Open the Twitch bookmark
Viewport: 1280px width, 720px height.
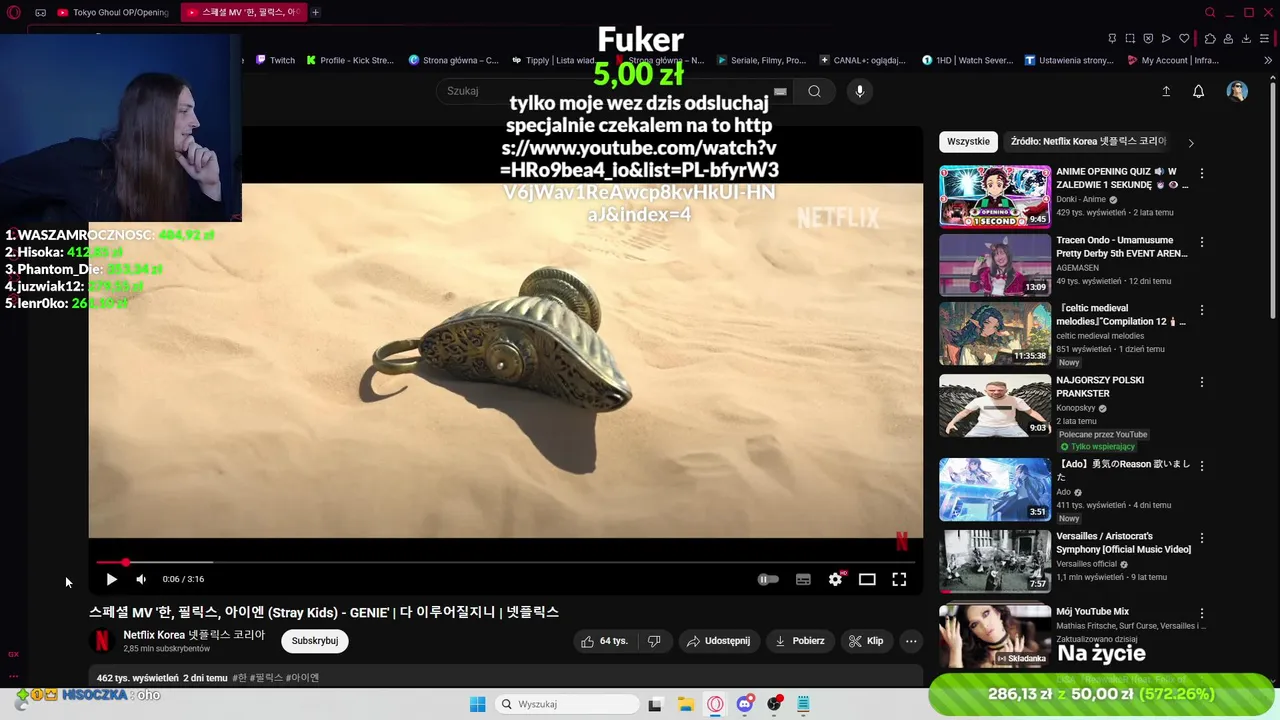coord(275,60)
